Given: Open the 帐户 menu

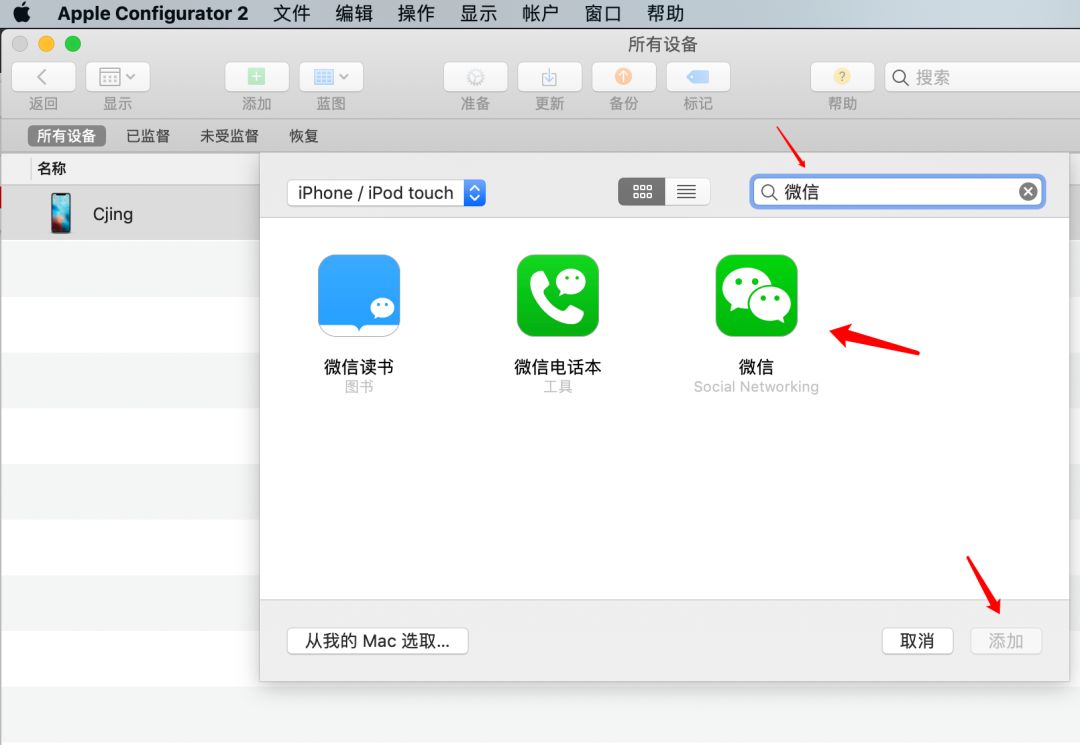Looking at the screenshot, I should [540, 13].
